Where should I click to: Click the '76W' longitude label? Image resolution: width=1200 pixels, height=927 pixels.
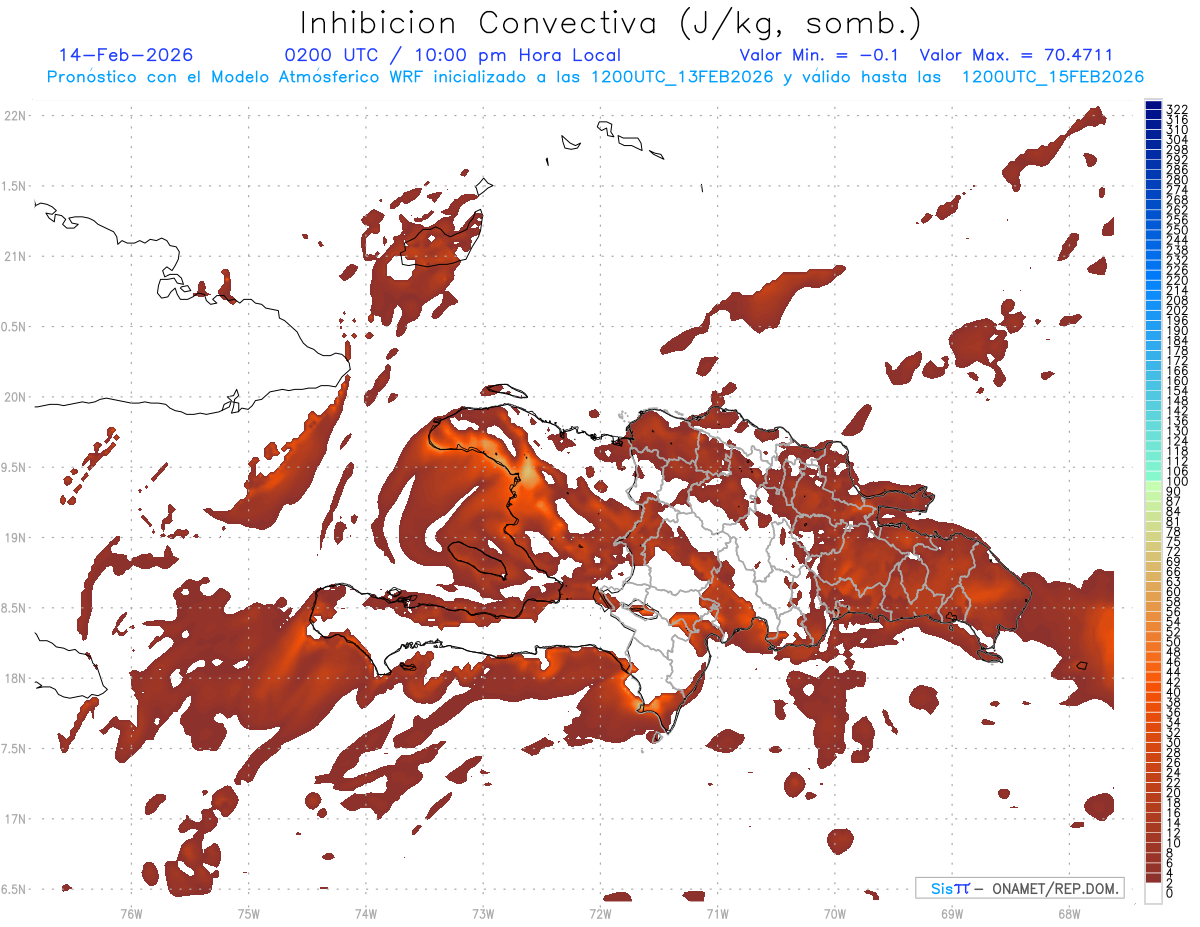tap(131, 912)
